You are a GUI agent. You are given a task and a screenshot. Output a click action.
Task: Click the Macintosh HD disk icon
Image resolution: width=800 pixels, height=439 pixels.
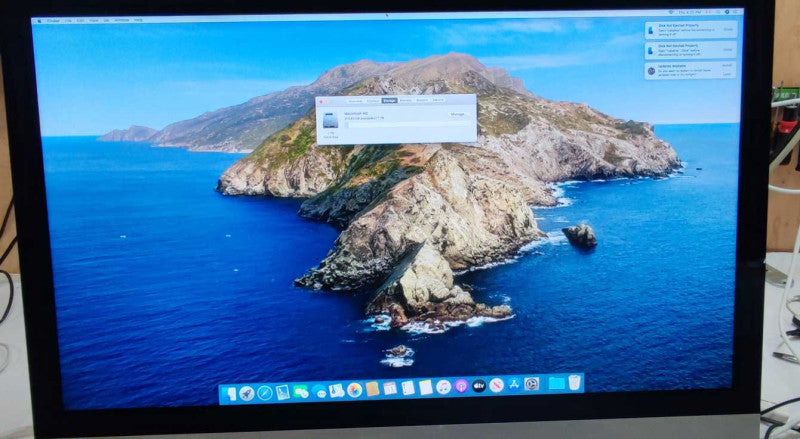tap(331, 120)
